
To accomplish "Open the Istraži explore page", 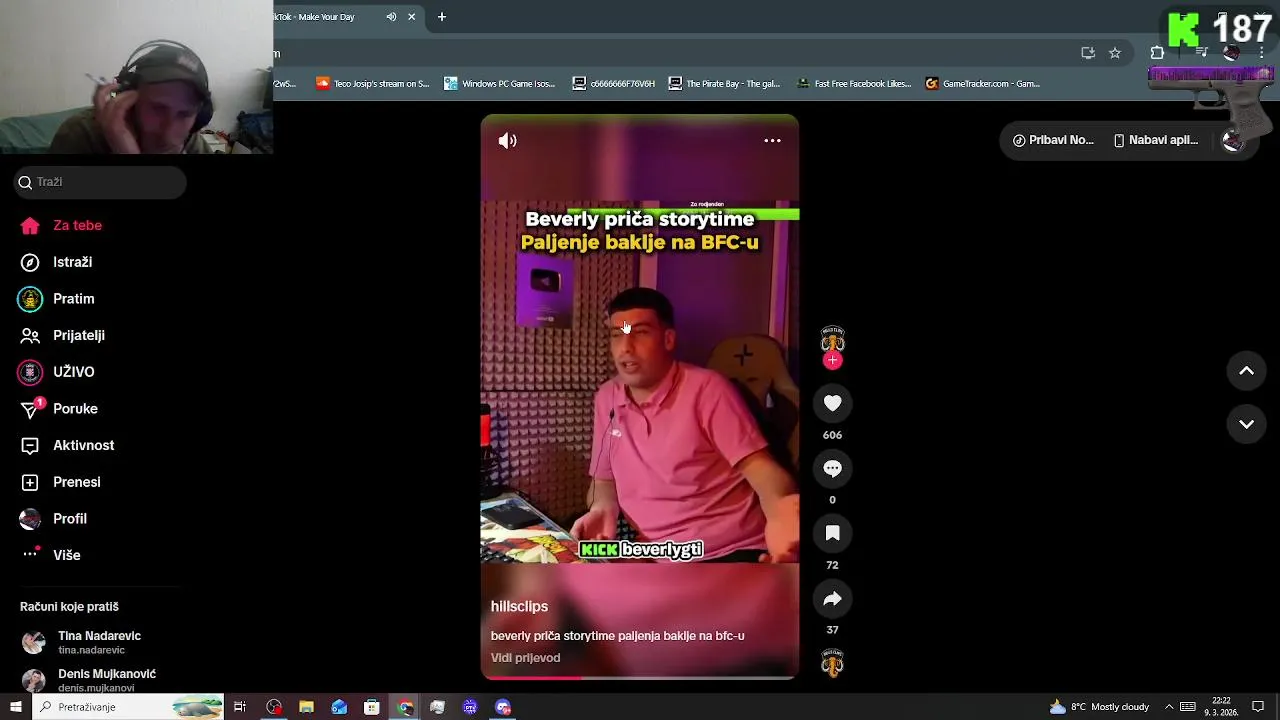I will (x=57, y=262).
